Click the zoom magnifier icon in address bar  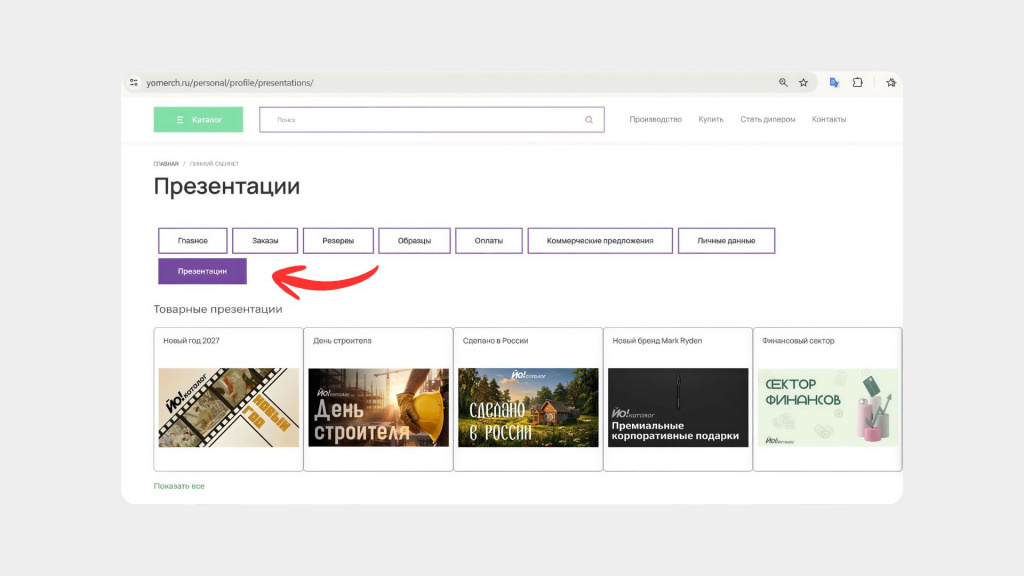pyautogui.click(x=783, y=82)
